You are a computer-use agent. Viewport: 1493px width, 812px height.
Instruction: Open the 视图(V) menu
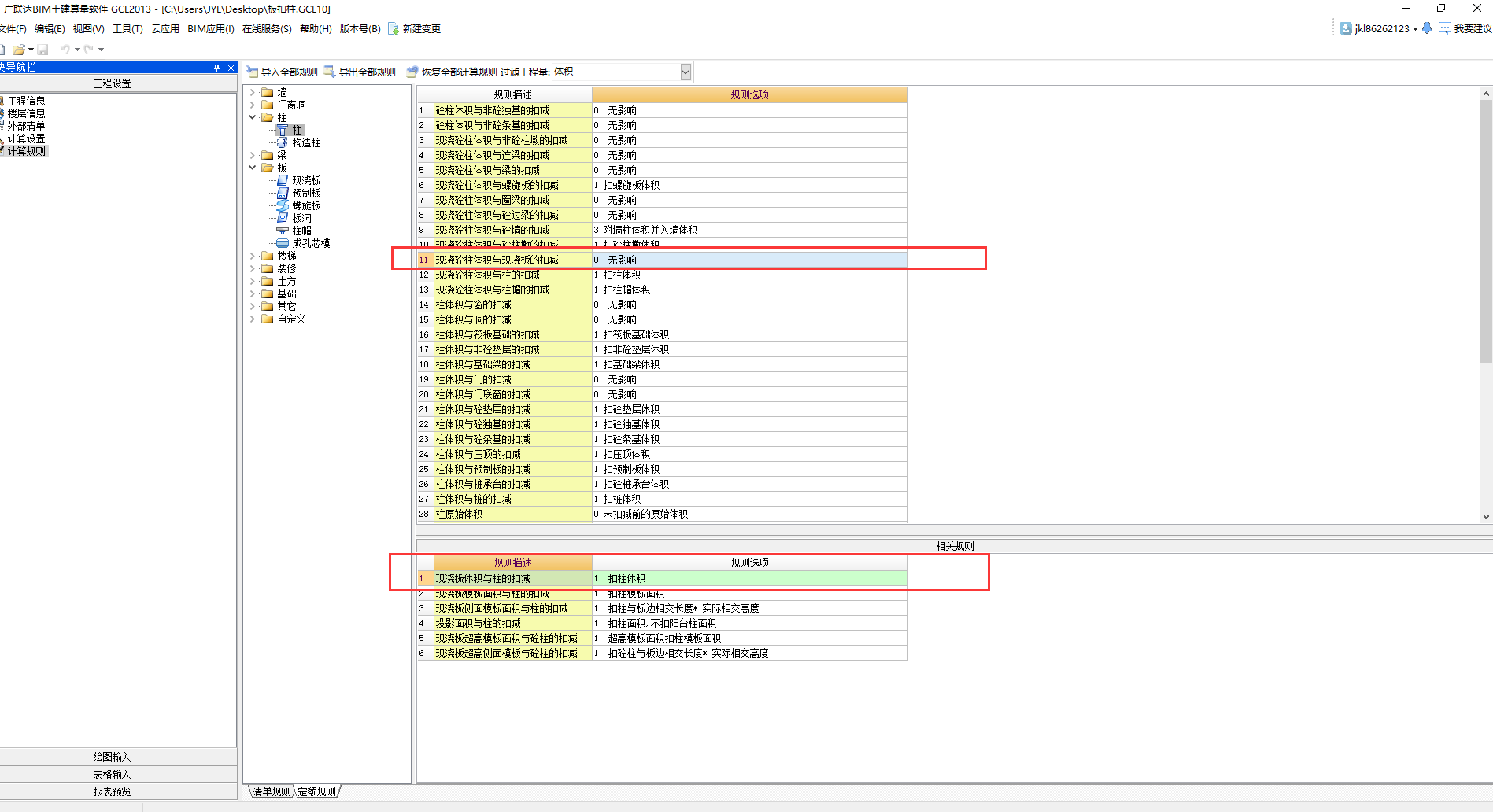(x=88, y=29)
